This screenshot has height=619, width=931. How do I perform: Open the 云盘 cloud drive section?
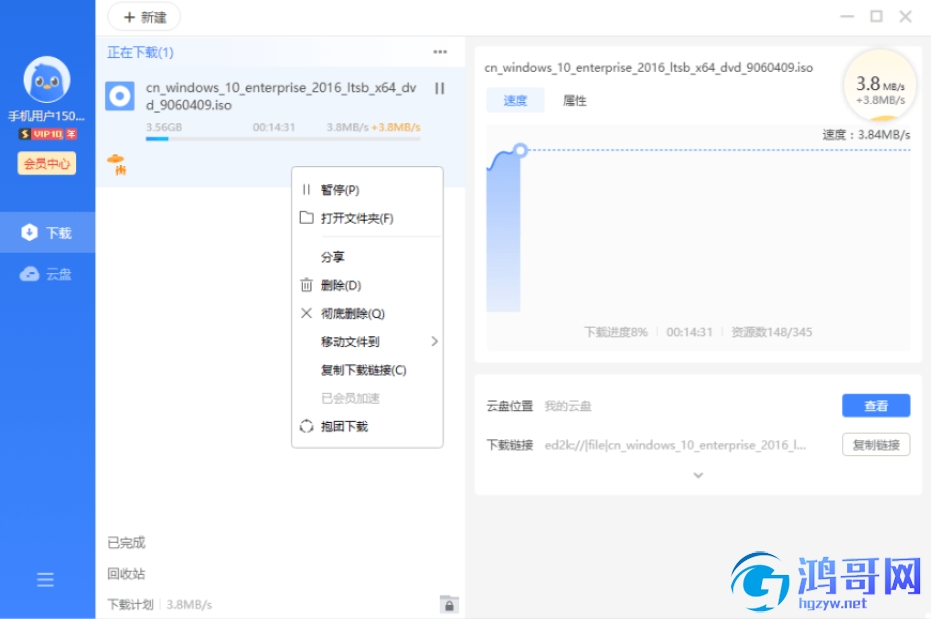coord(48,274)
